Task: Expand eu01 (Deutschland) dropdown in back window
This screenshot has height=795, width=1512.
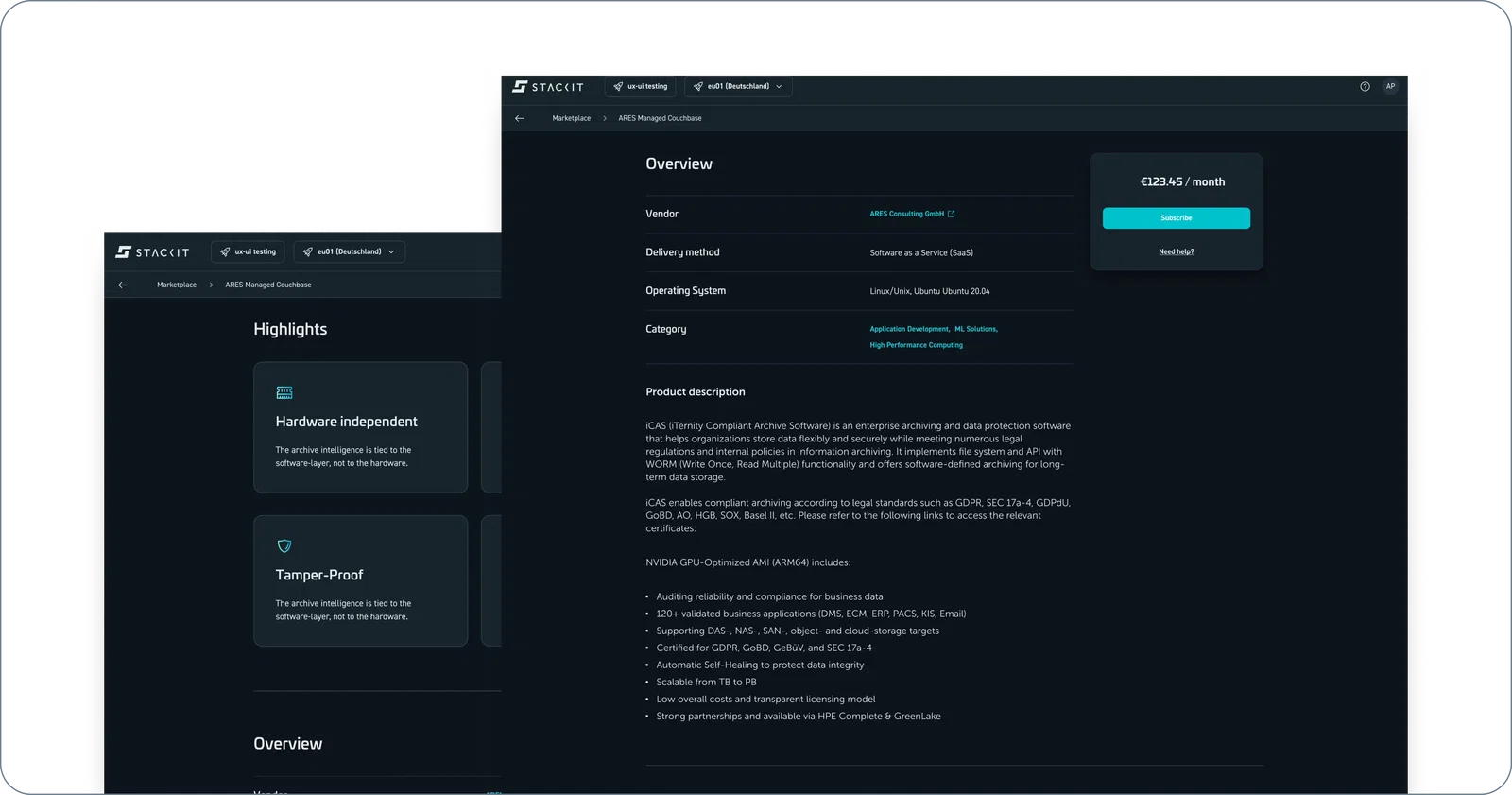Action: click(349, 252)
